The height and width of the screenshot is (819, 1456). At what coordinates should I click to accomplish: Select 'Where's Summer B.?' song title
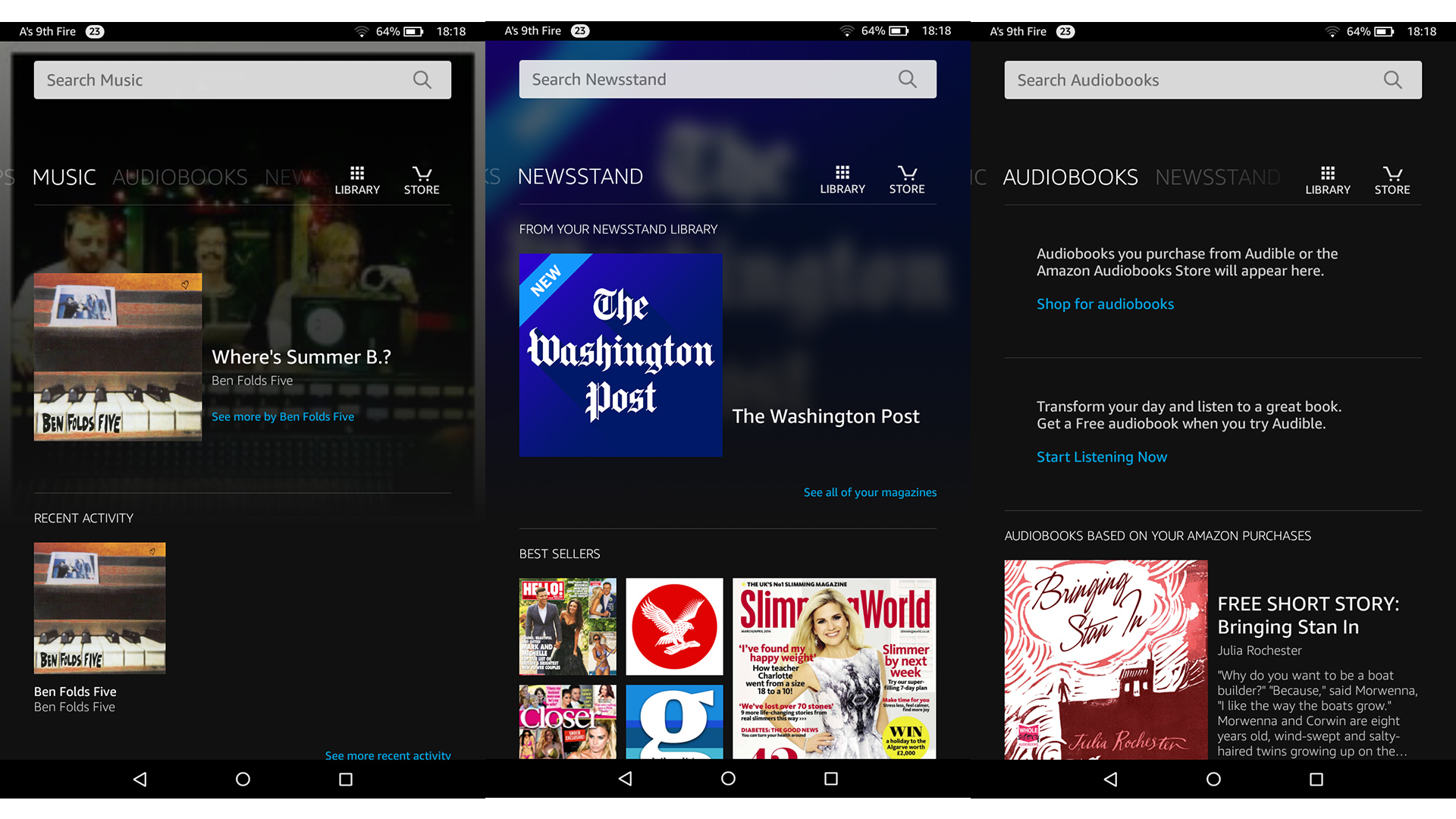301,357
